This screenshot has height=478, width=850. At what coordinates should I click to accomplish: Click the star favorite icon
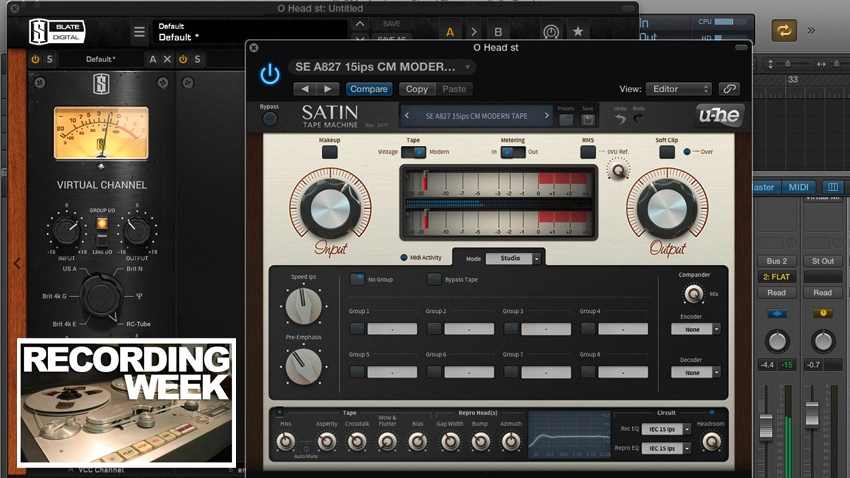tap(578, 31)
